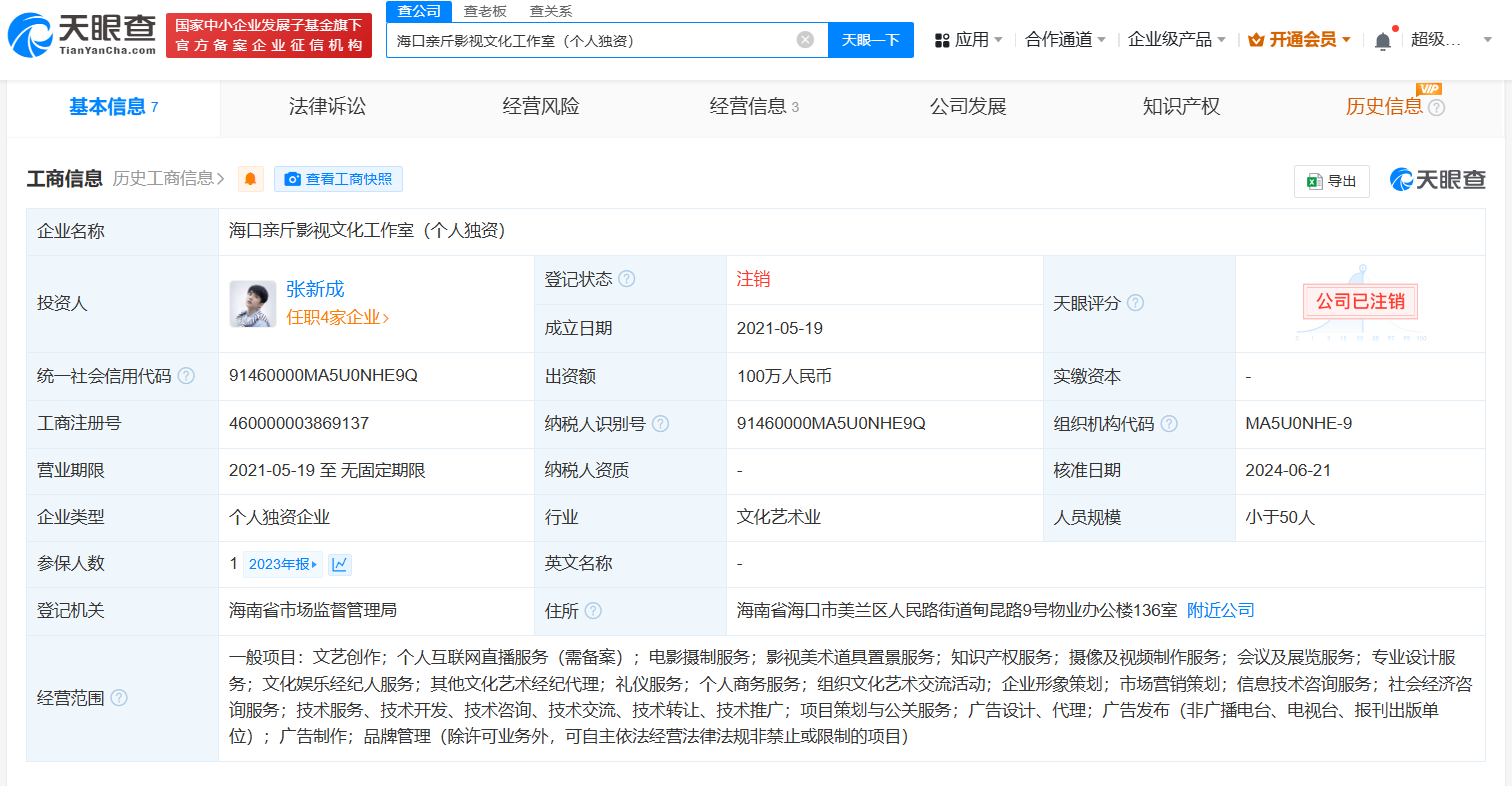Open the 应用 grid icon in top bar
1512x786 pixels.
pyautogui.click(x=942, y=37)
